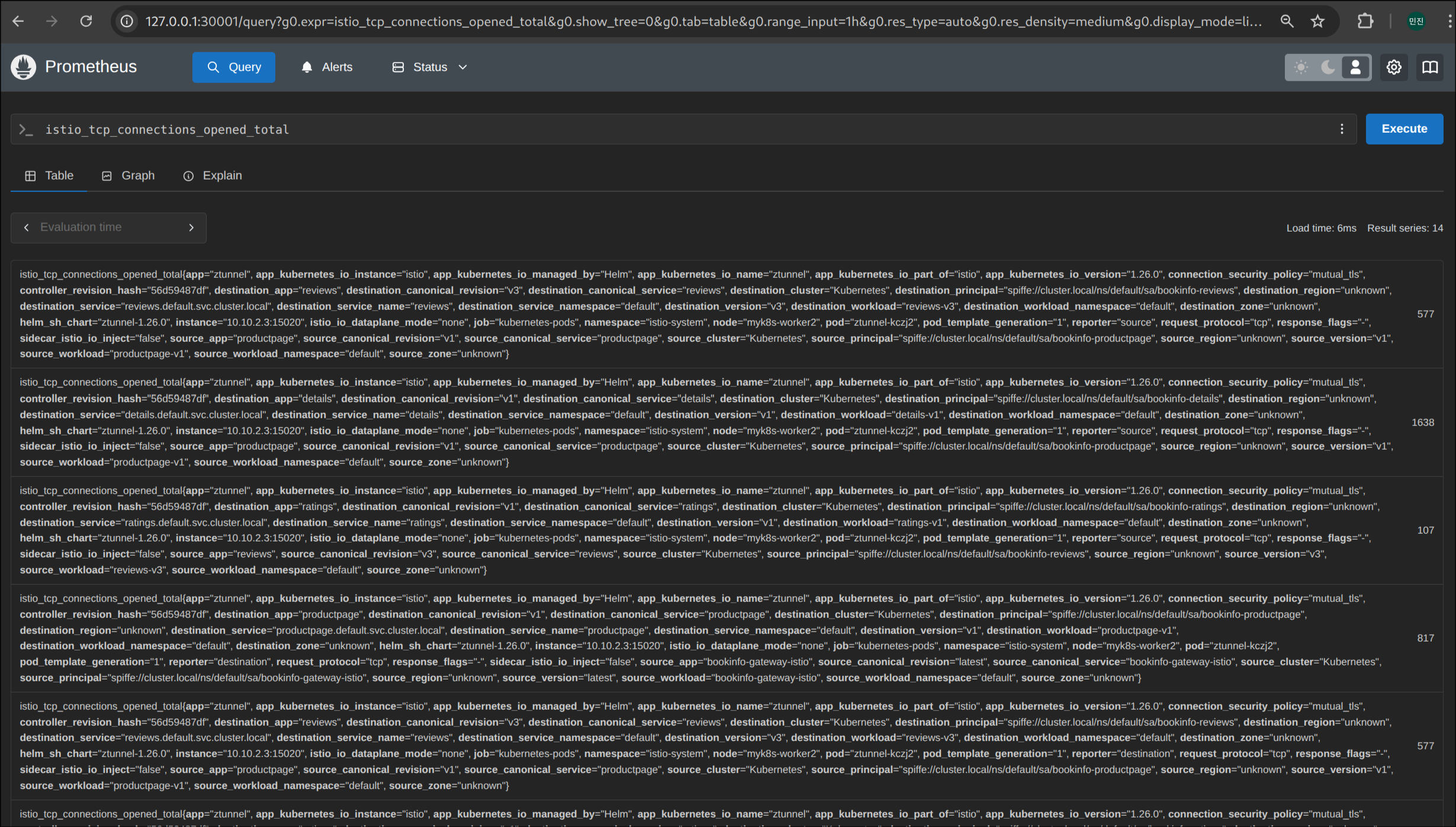Click the Evaluation time field
1456x827 pixels.
pos(109,227)
